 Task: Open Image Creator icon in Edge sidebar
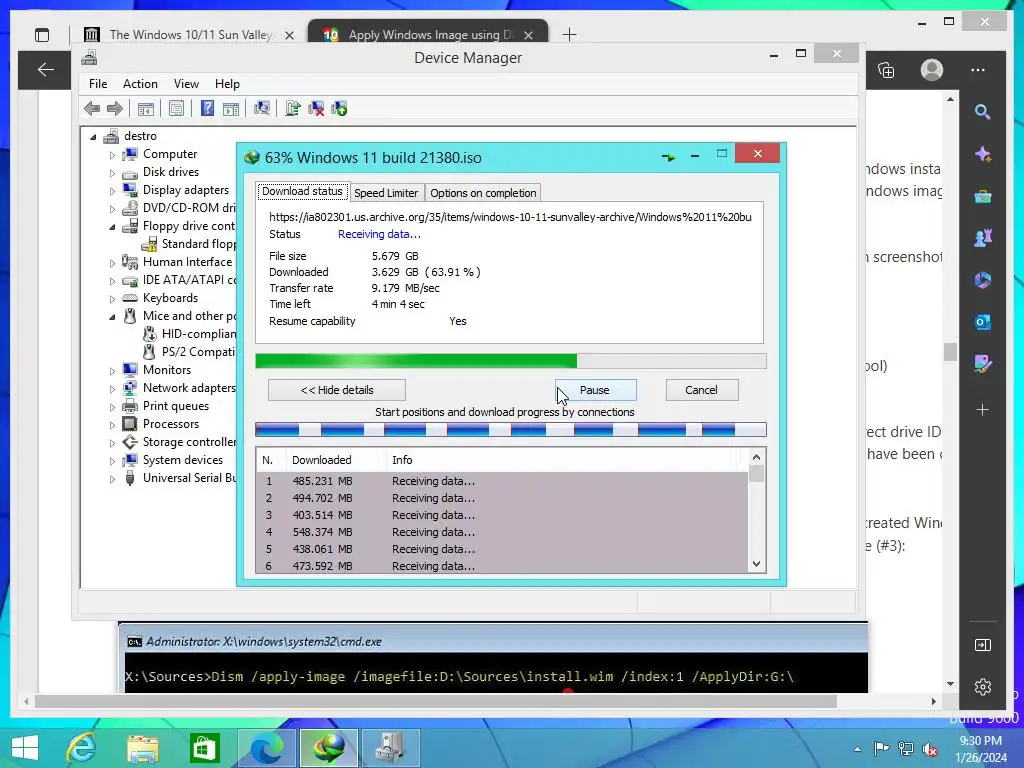982,363
